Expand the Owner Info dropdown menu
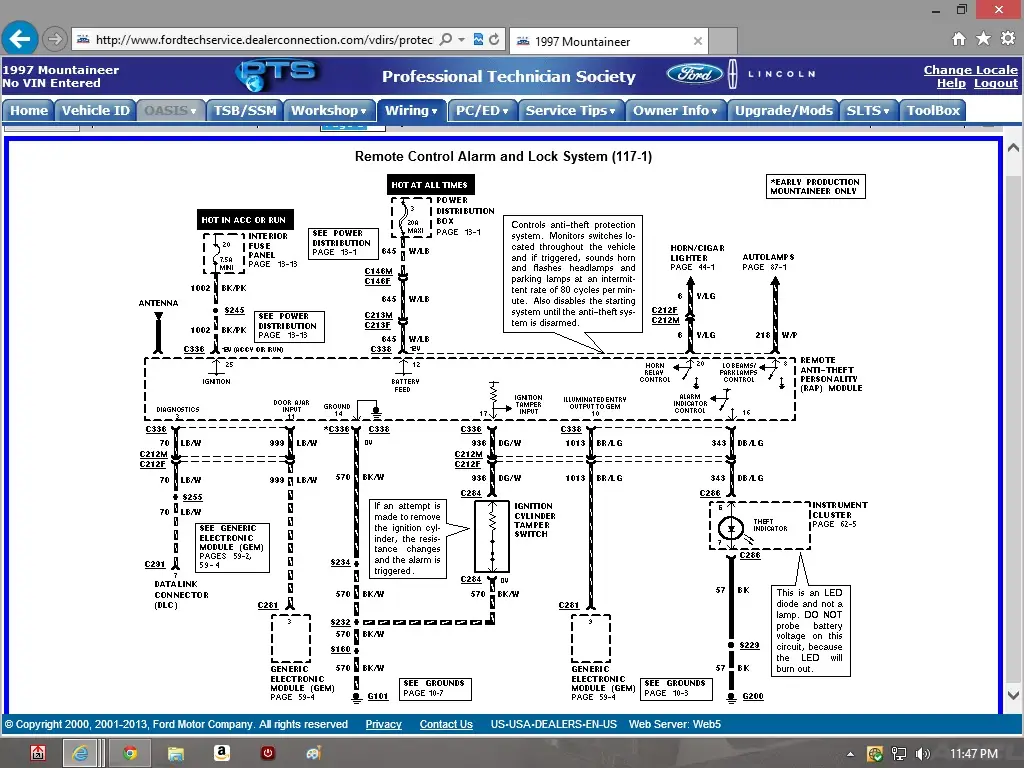1024x768 pixels. click(x=675, y=110)
